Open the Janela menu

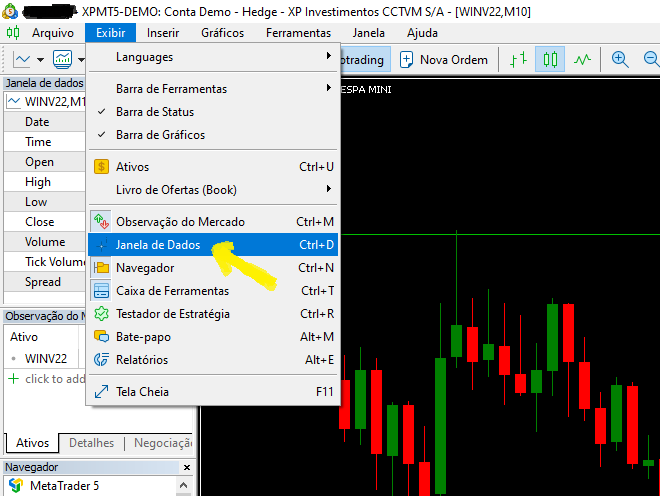point(368,33)
